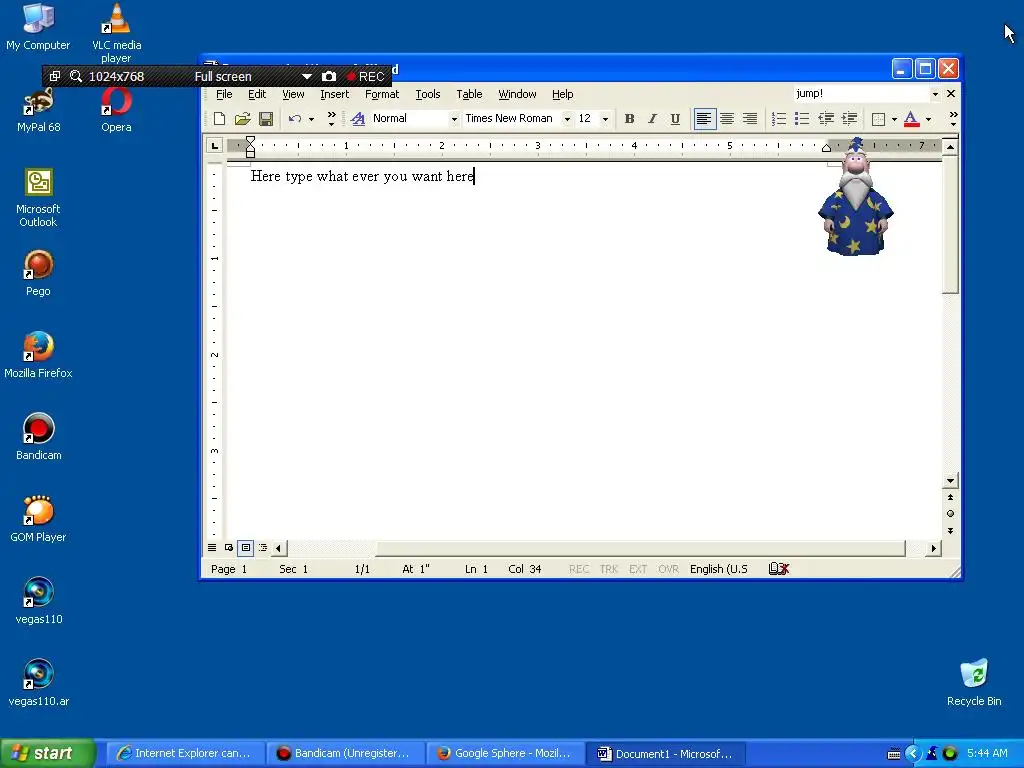Switch to Google Sphere Firefox taskbar item
This screenshot has height=768, width=1024.
(x=505, y=754)
